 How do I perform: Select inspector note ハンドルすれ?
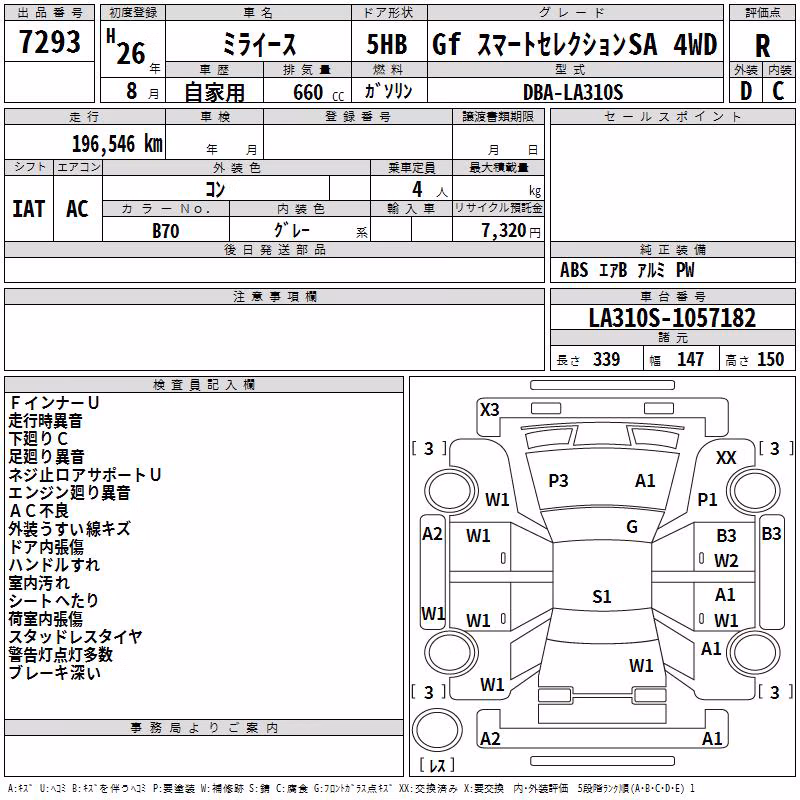point(54,565)
